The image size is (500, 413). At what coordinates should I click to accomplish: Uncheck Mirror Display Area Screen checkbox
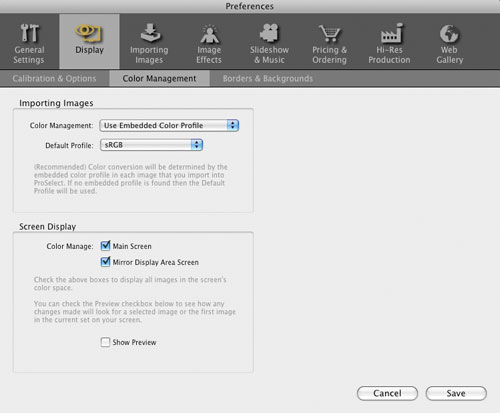coord(105,262)
